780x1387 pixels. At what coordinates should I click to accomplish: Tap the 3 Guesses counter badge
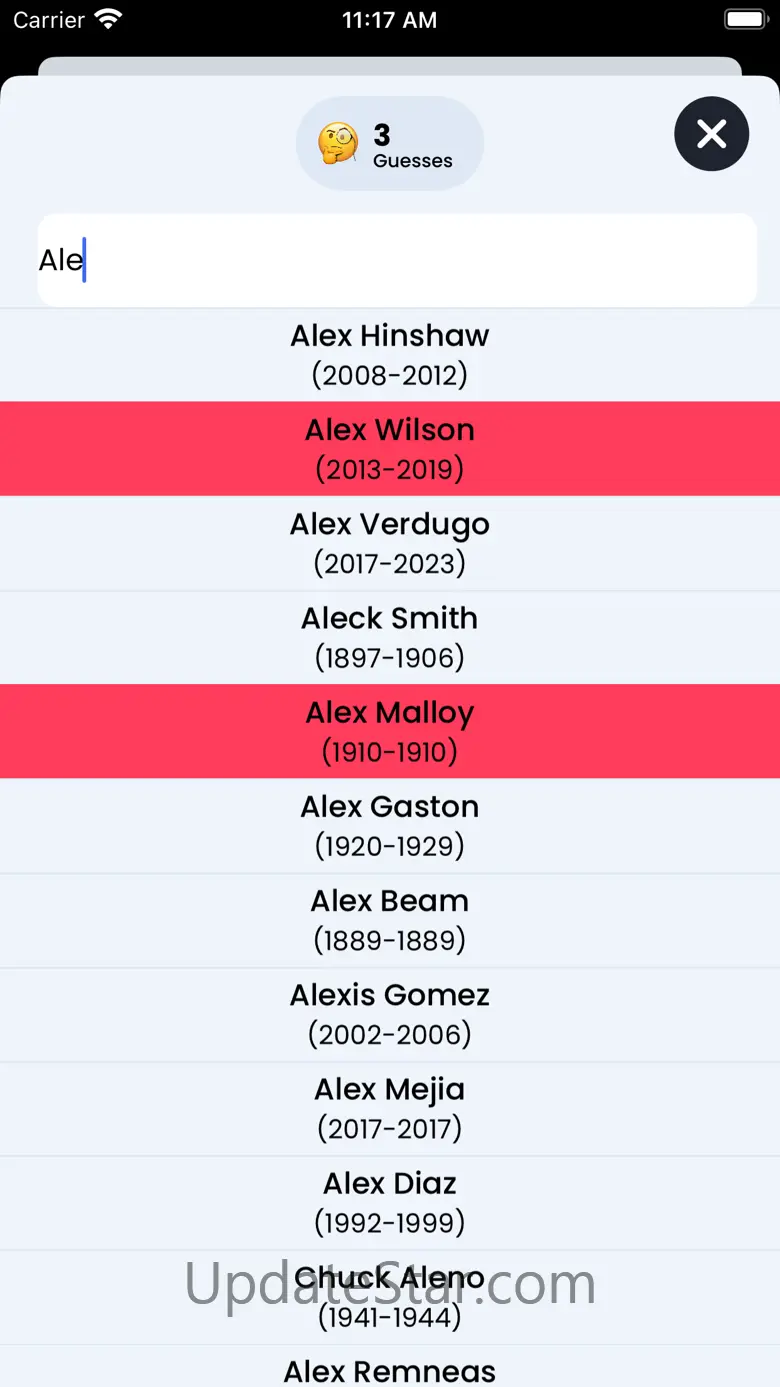pos(390,143)
